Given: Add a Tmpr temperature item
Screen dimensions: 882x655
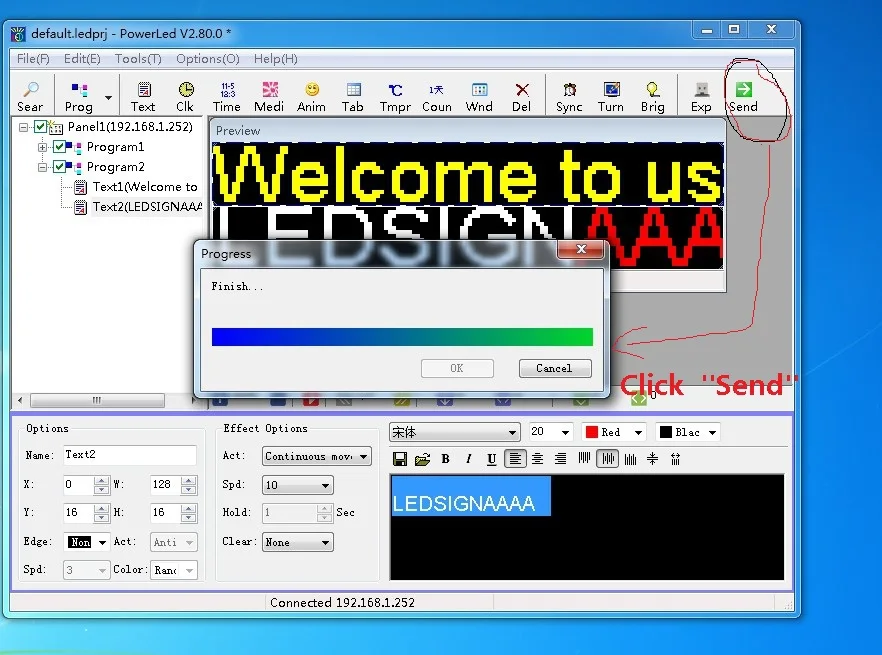Looking at the screenshot, I should 395,96.
